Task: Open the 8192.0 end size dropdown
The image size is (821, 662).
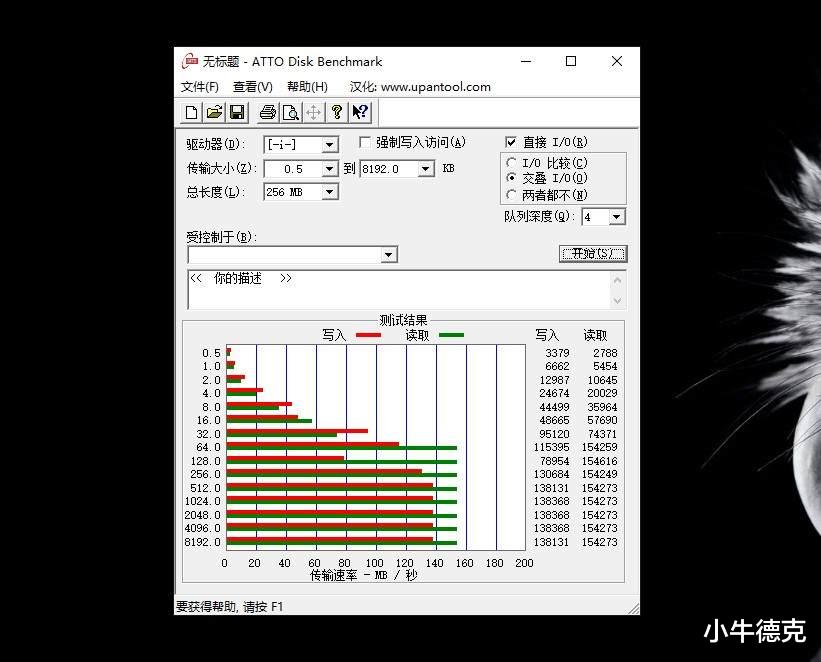Action: click(426, 169)
